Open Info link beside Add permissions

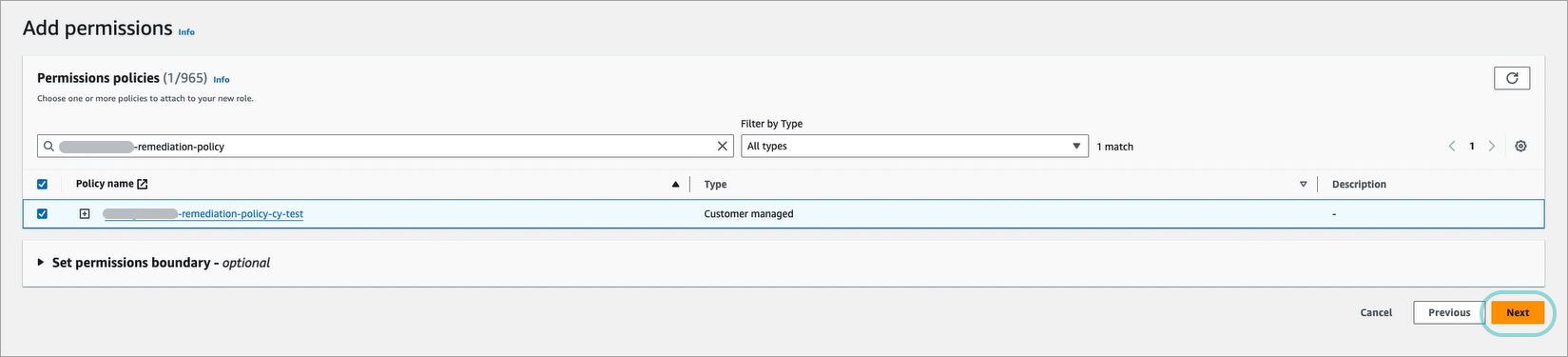click(x=186, y=32)
